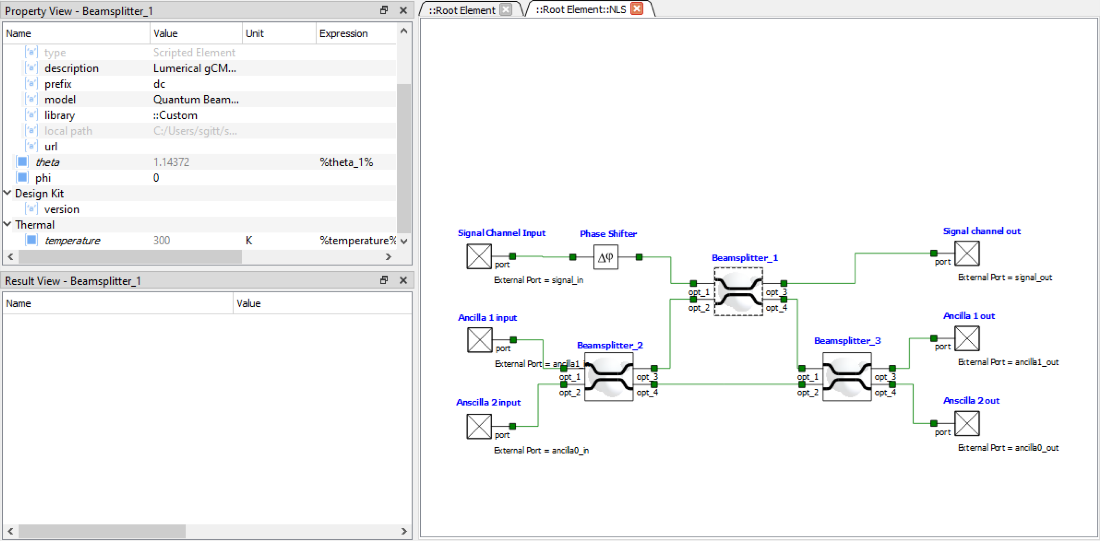Click the Unit column header

[279, 33]
